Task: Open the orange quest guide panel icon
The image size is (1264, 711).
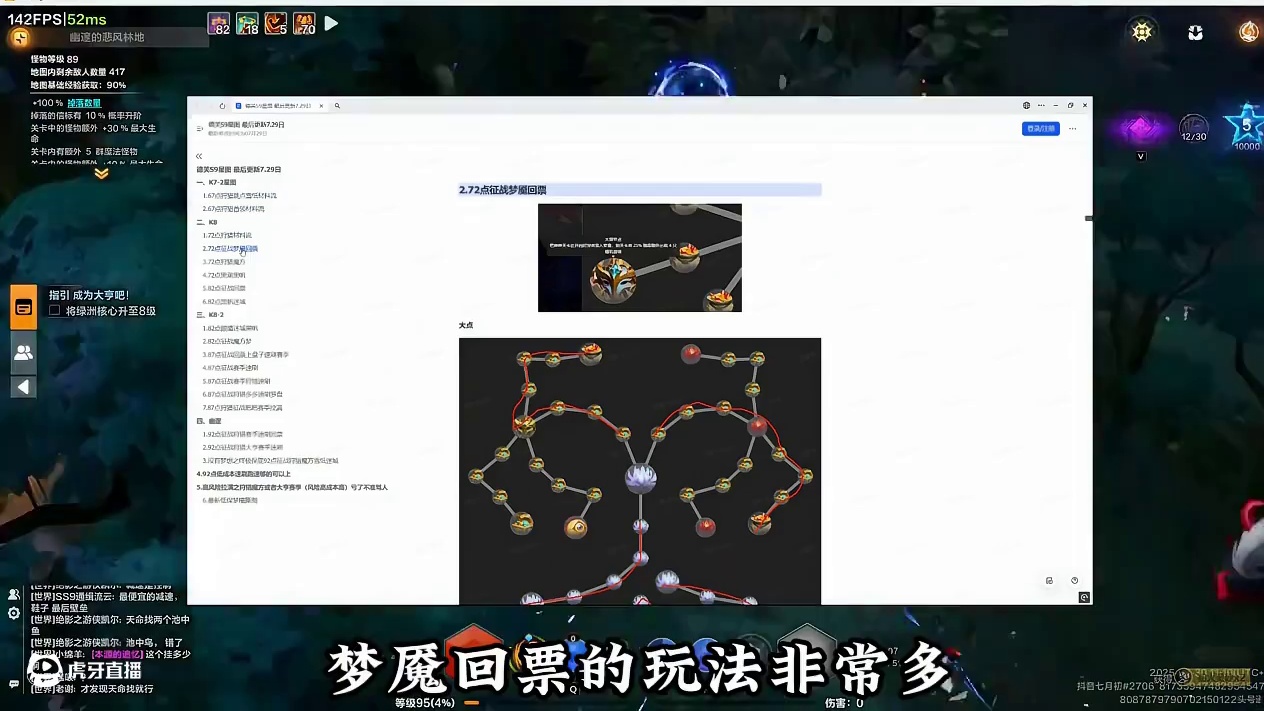Action: (x=23, y=308)
